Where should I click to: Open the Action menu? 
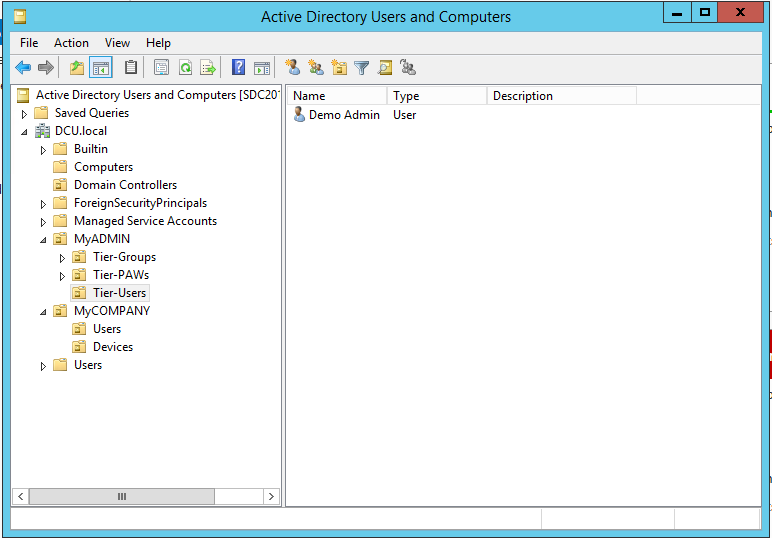click(71, 43)
